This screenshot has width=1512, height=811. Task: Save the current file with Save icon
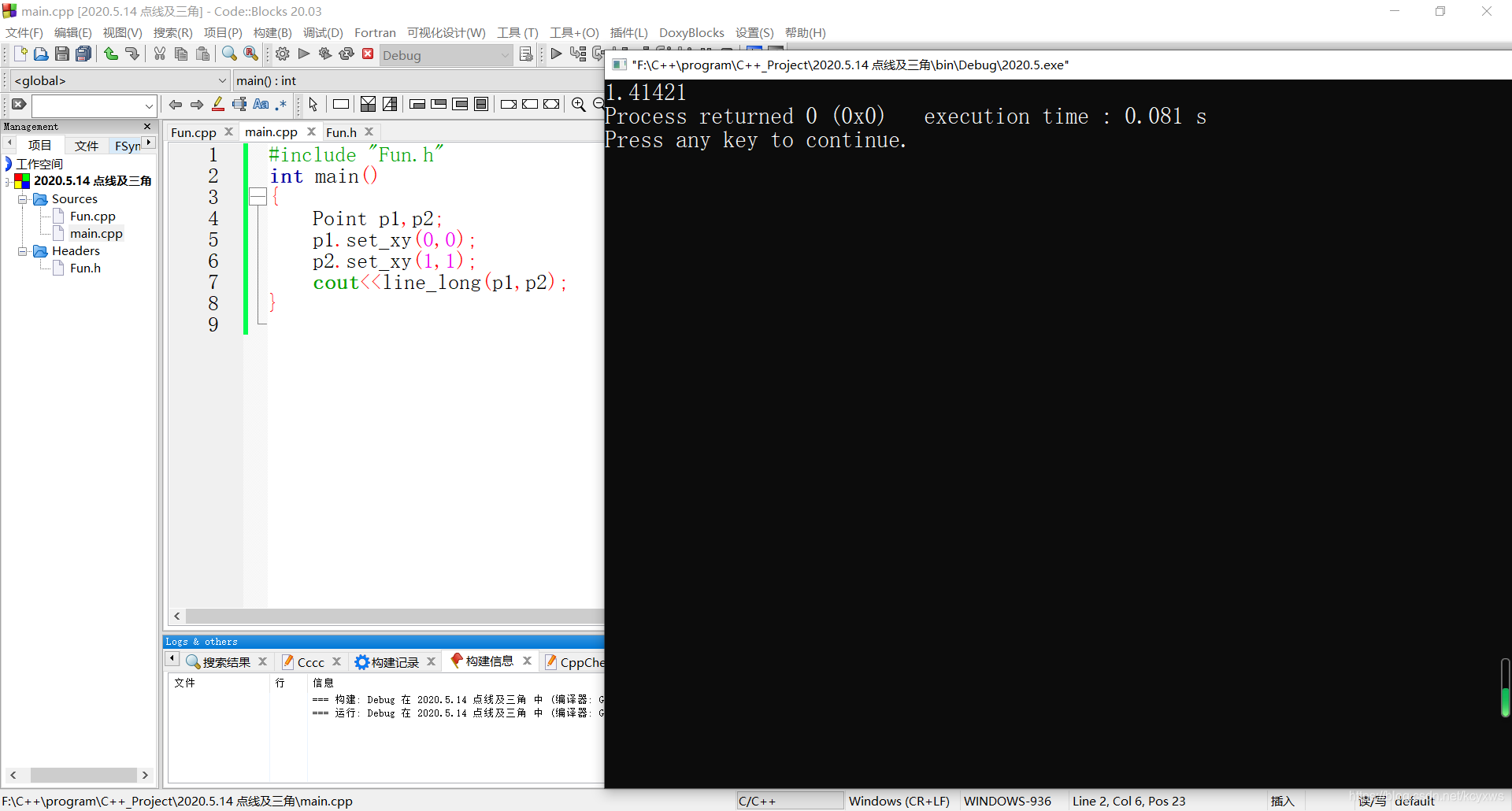click(62, 54)
